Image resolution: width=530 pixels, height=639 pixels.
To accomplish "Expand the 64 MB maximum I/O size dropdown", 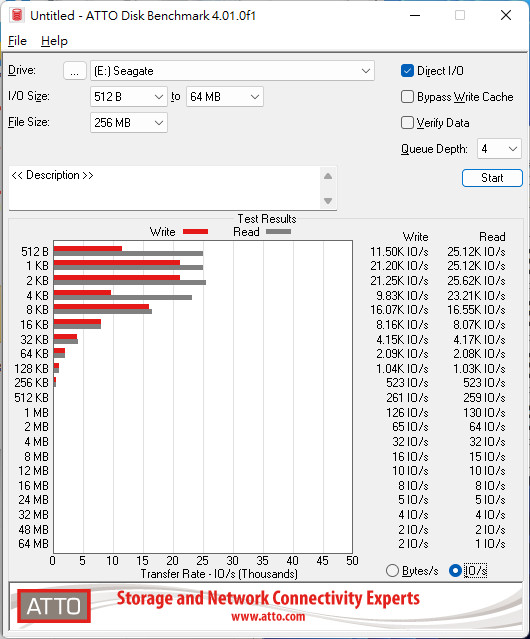I will click(x=225, y=97).
